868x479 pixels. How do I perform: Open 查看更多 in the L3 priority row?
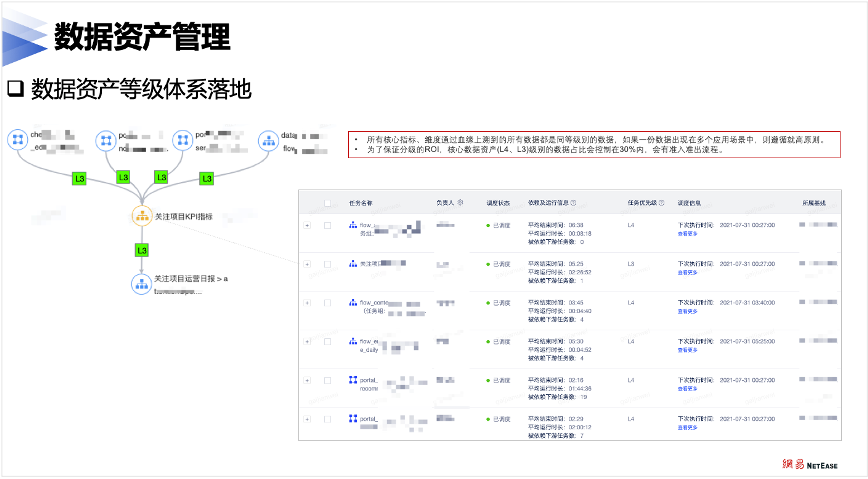click(688, 272)
